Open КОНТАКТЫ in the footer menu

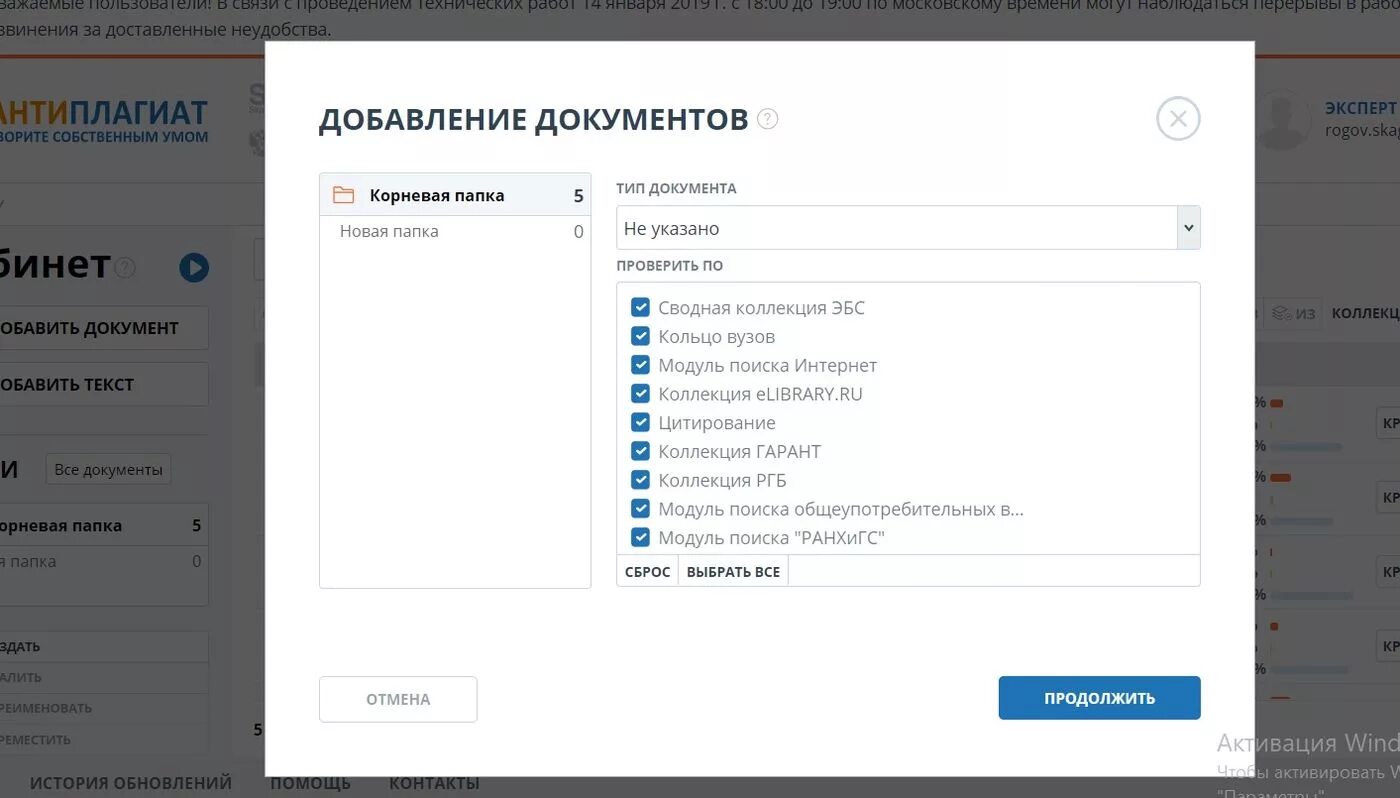(x=434, y=783)
